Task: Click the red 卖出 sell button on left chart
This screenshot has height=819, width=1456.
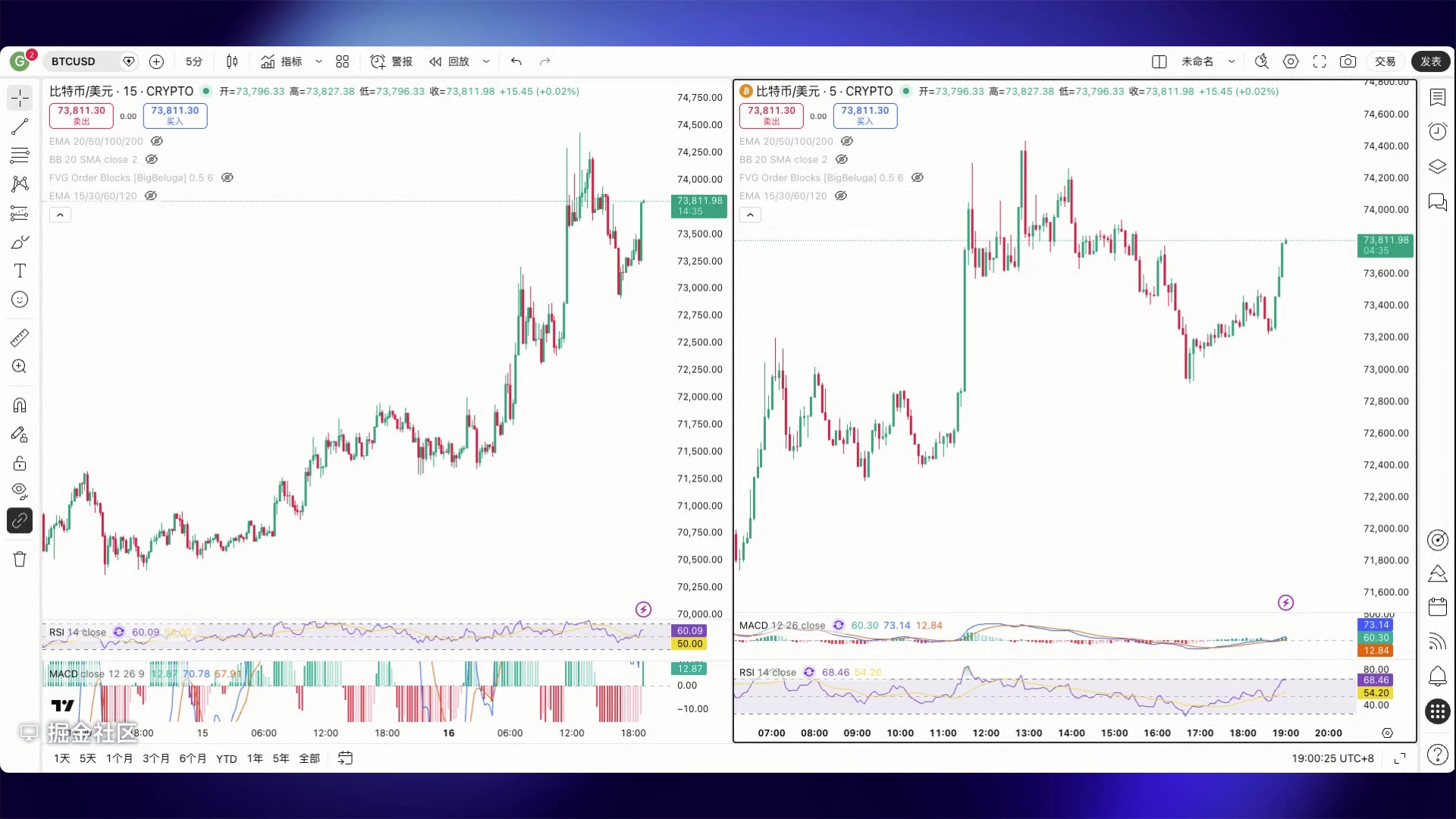Action: [81, 115]
